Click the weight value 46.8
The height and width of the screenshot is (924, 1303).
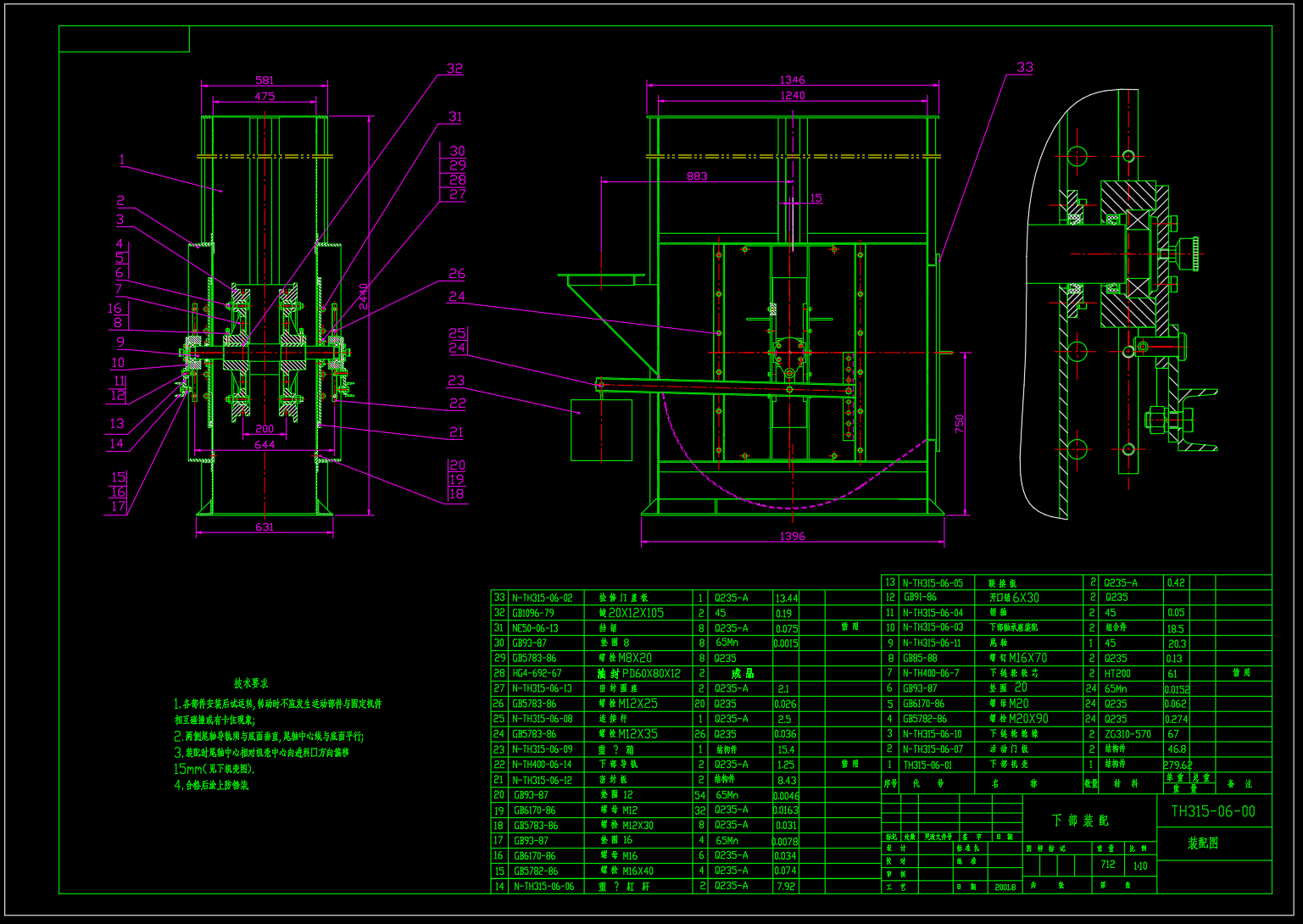[x=1177, y=749]
